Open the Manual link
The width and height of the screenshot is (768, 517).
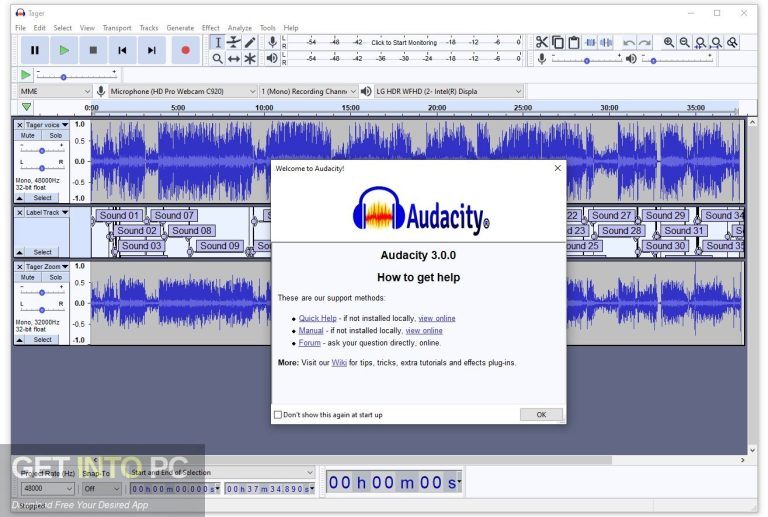311,330
